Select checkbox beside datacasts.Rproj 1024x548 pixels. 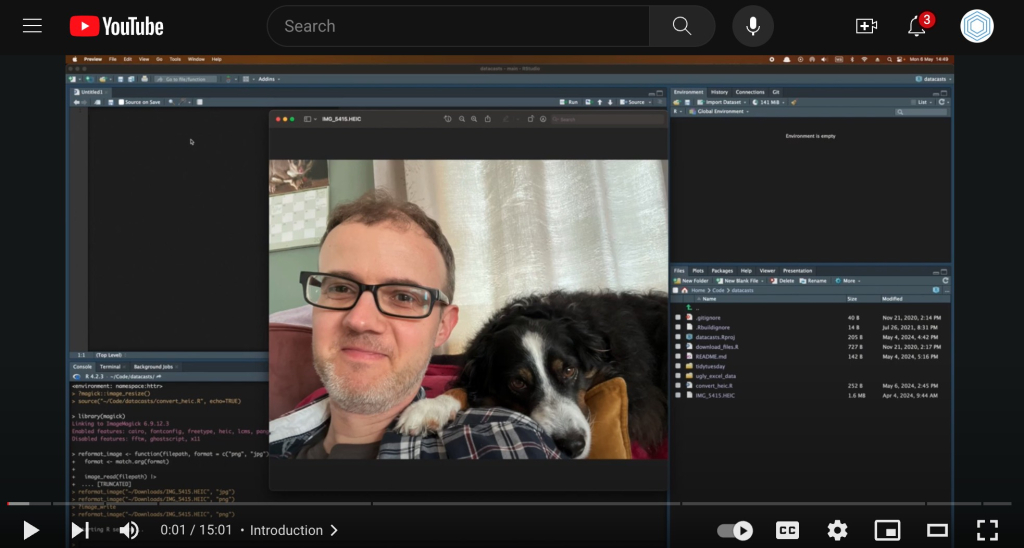(678, 337)
